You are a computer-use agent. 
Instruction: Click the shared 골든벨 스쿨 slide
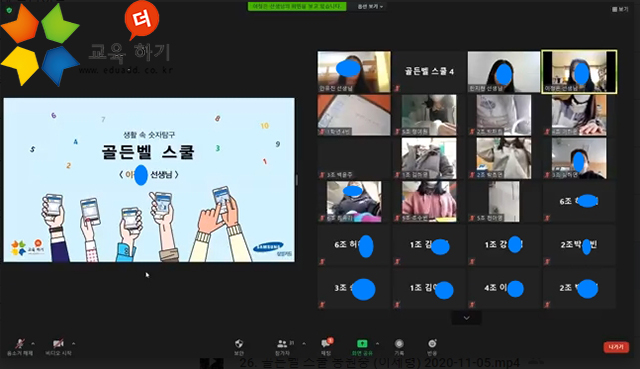click(x=149, y=180)
